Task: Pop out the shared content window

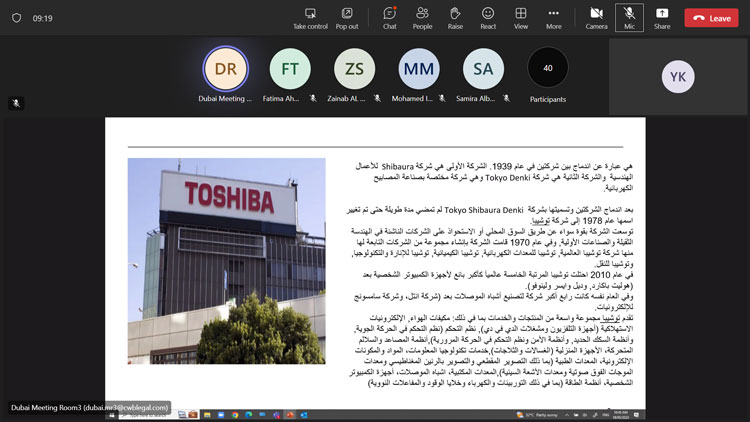Action: pos(347,13)
